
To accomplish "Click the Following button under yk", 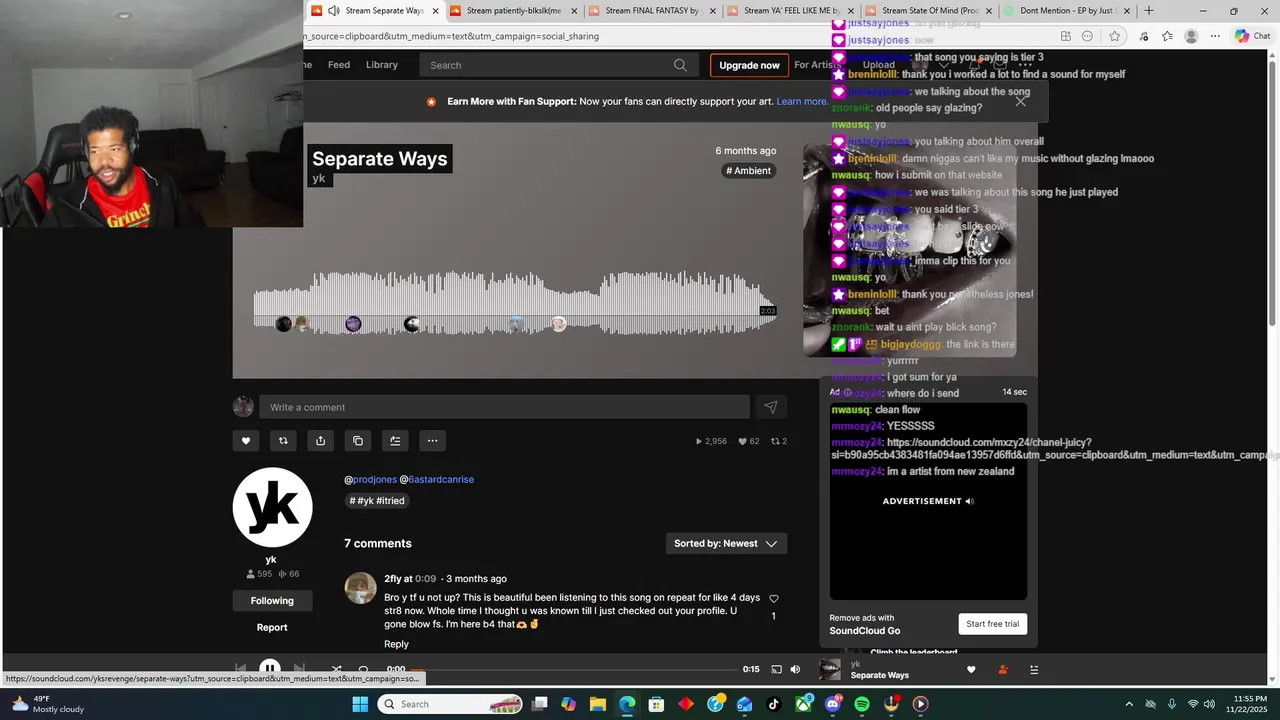I will pos(272,601).
